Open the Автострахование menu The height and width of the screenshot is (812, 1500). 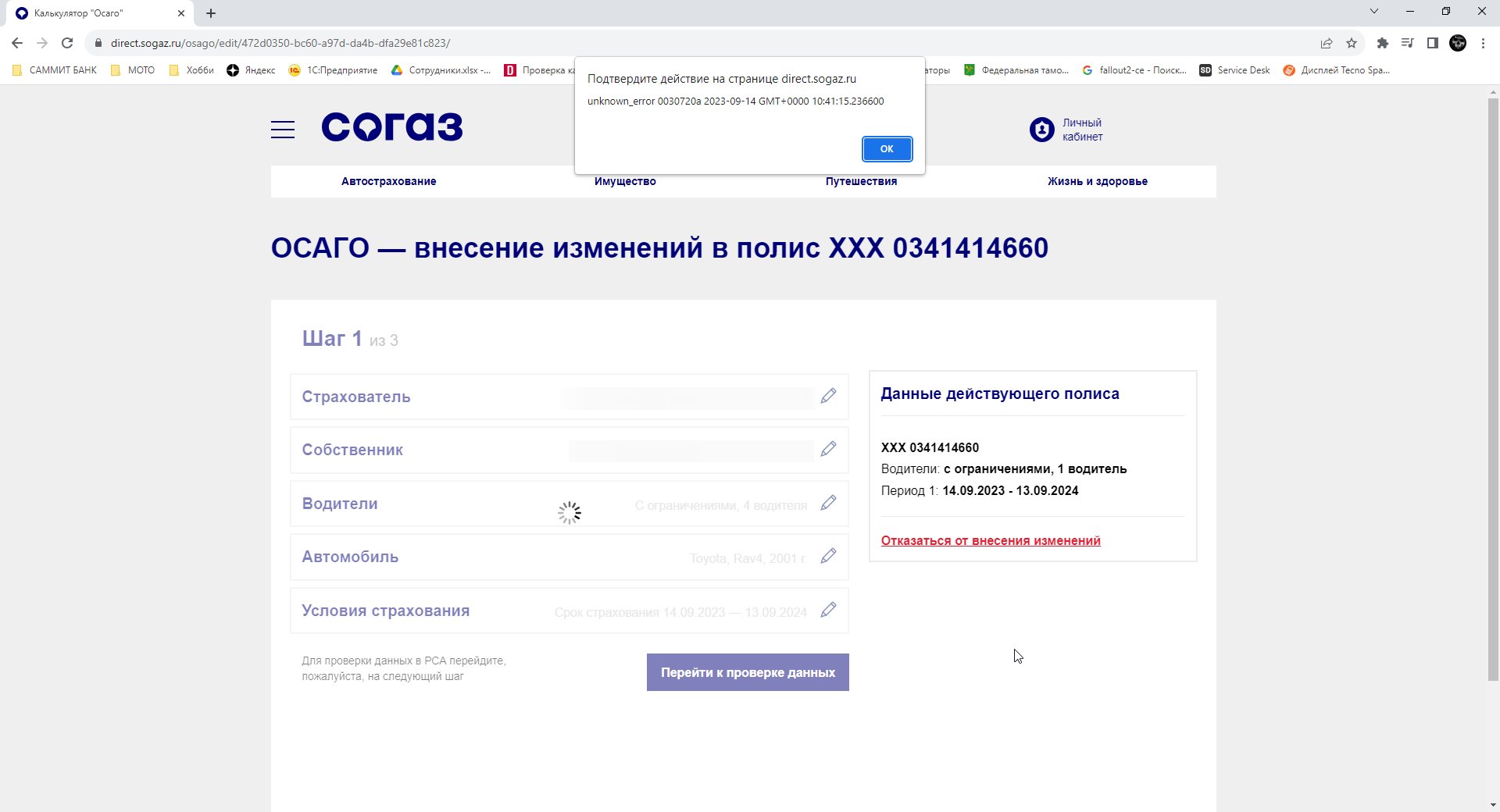coord(388,181)
